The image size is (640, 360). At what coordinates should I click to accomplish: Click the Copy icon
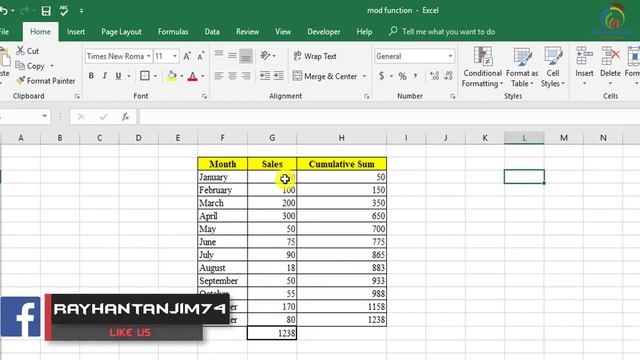20,65
